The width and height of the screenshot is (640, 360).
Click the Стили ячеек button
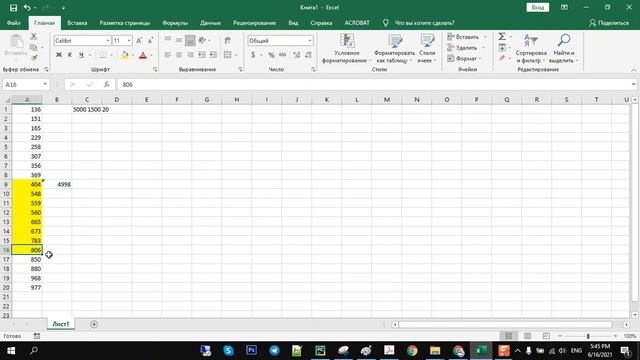pos(427,48)
